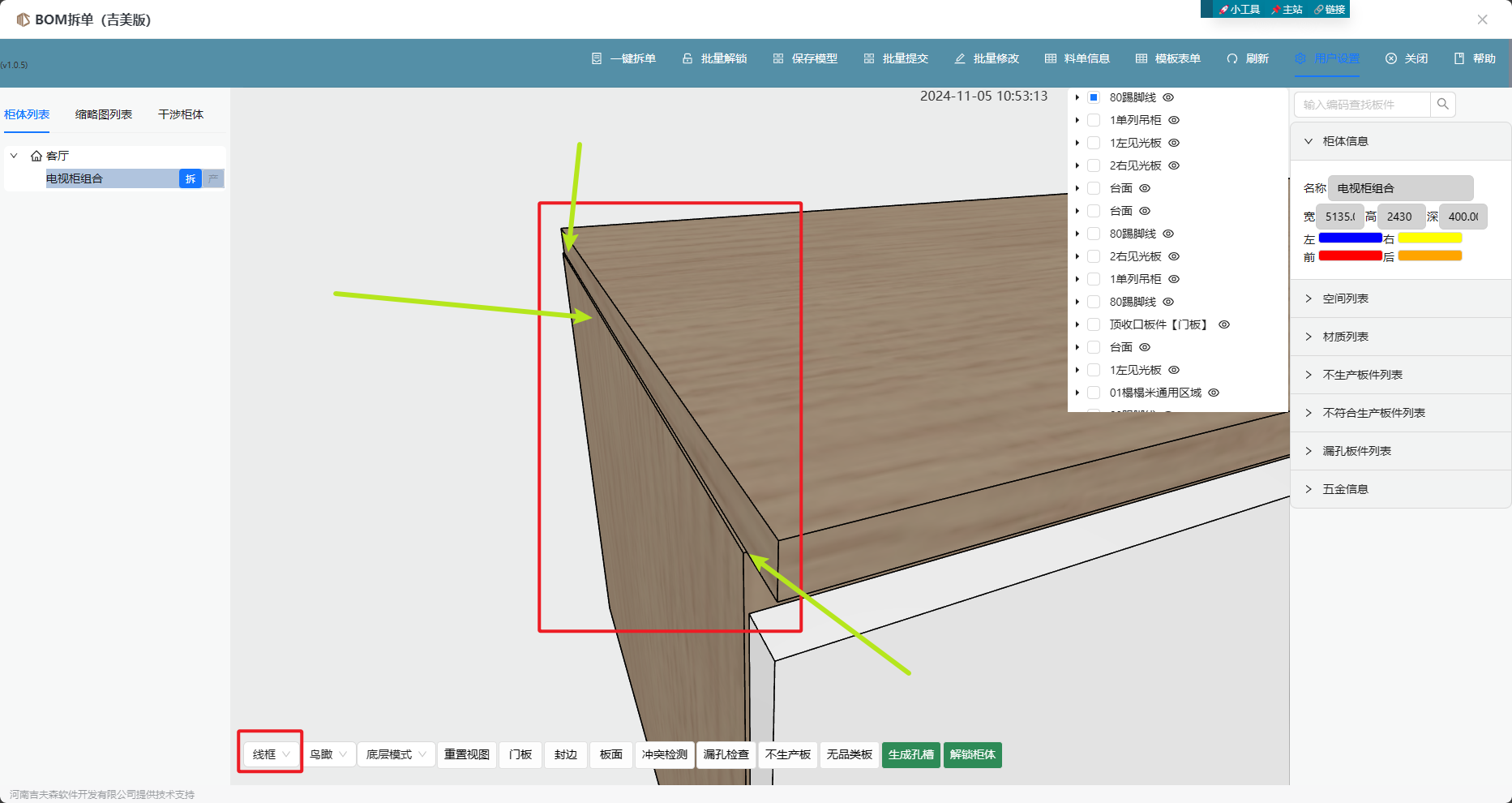The image size is (1512, 803).
Task: Click the 批量解锁 unlock icon
Action: (x=687, y=58)
